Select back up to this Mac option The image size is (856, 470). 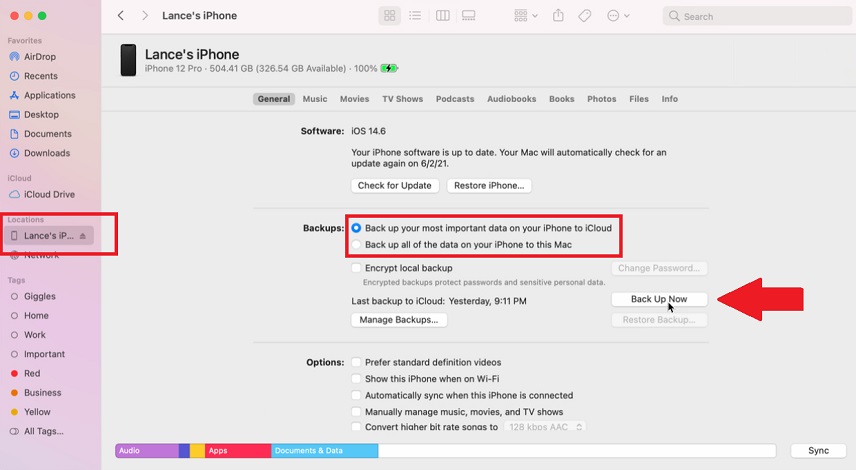tap(356, 245)
